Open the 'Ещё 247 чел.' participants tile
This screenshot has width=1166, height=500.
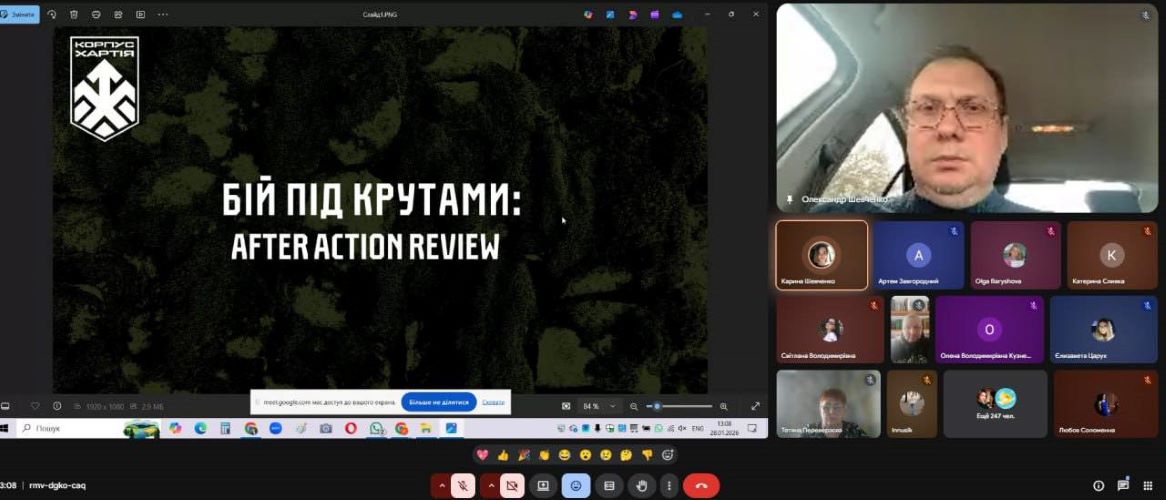tap(995, 404)
